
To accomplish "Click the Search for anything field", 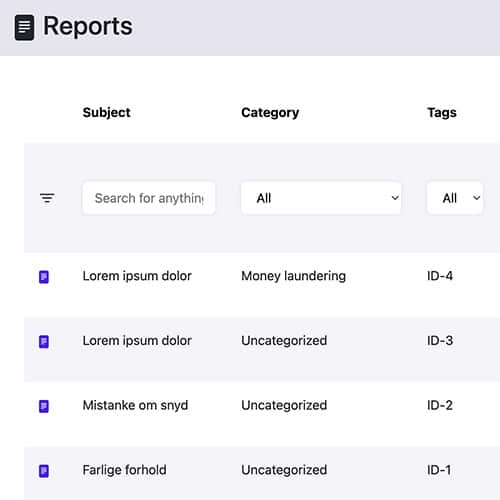I will pos(149,198).
